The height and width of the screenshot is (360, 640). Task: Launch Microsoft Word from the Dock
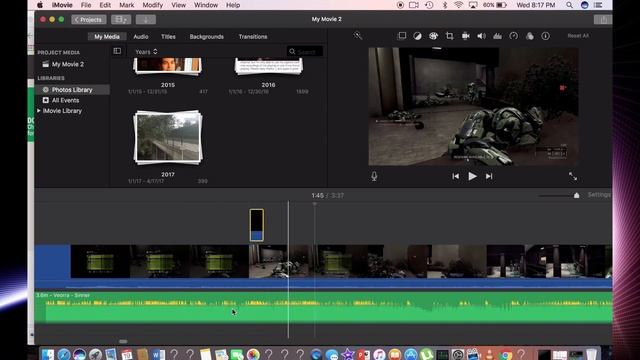click(158, 354)
